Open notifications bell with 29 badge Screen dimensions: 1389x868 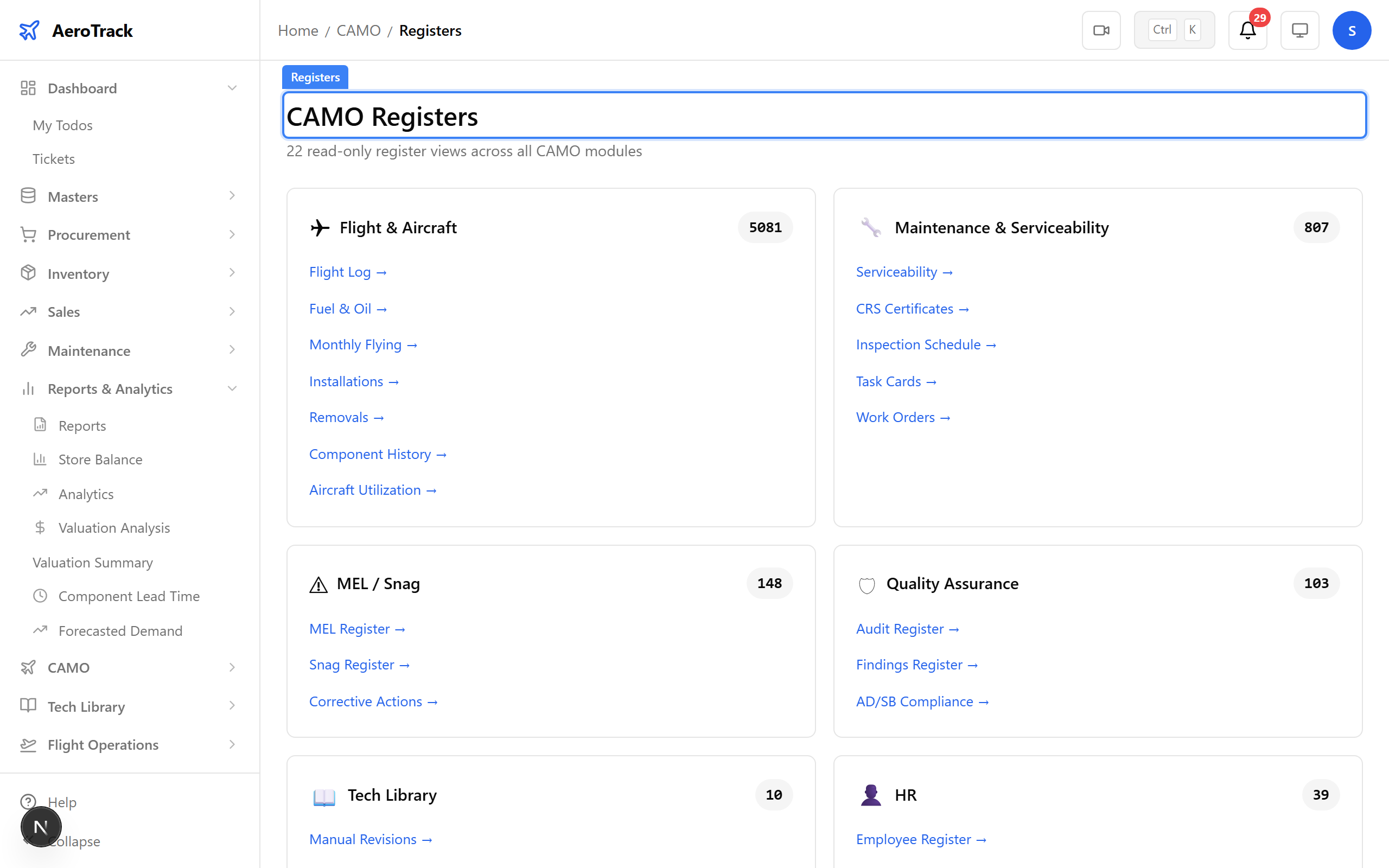point(1247,30)
